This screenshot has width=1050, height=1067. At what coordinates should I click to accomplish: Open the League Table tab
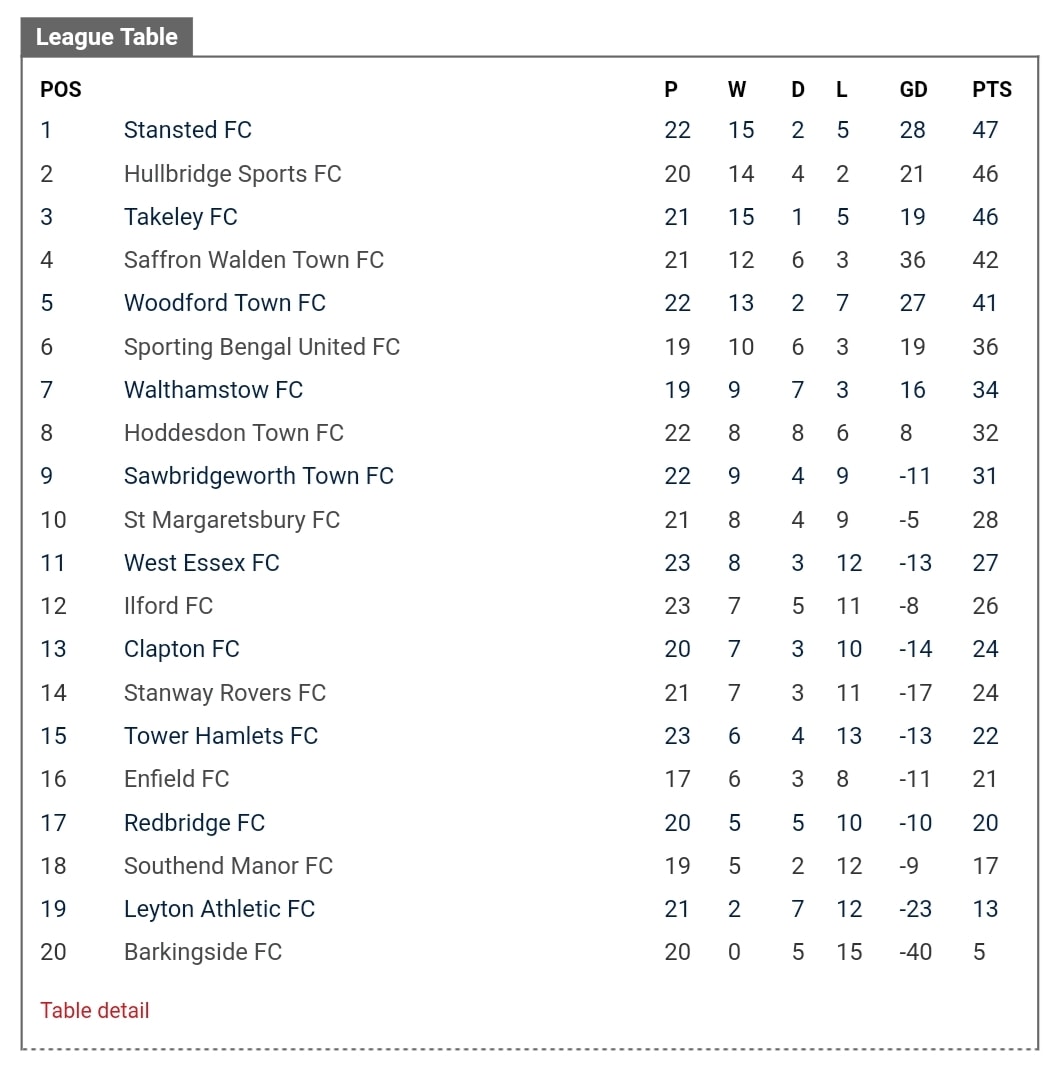(x=107, y=37)
